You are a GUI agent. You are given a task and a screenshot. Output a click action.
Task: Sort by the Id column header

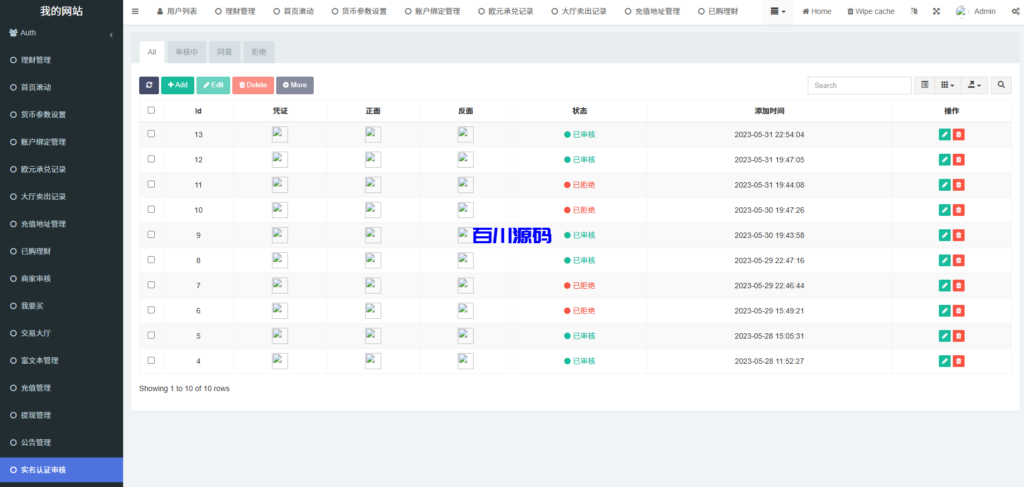pos(198,111)
